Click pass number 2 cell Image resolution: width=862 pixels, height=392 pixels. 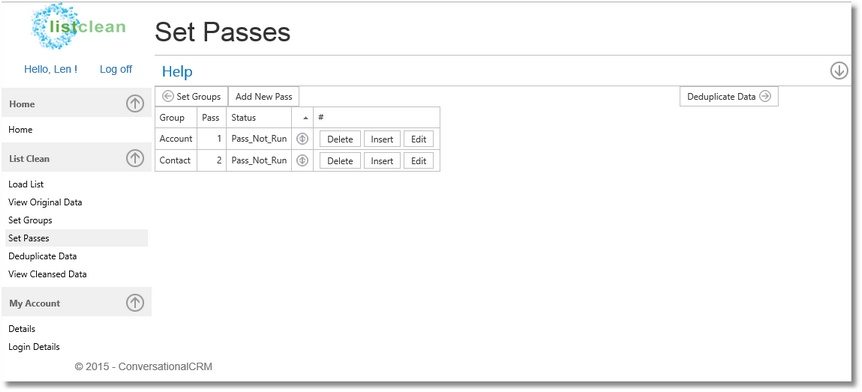(212, 161)
